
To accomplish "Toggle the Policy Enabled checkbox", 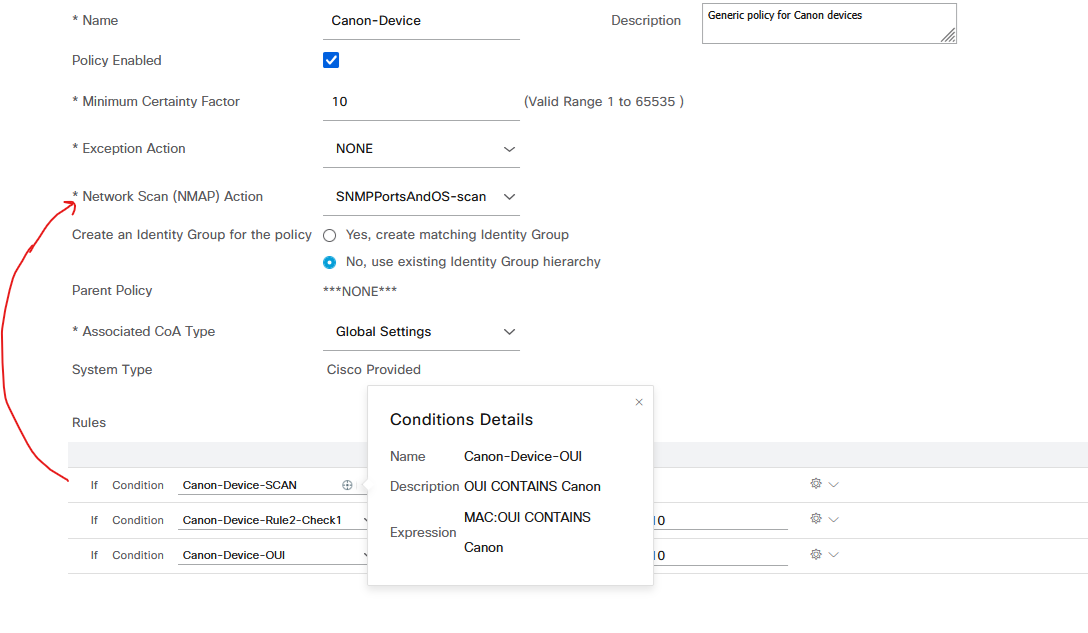I will (x=330, y=60).
